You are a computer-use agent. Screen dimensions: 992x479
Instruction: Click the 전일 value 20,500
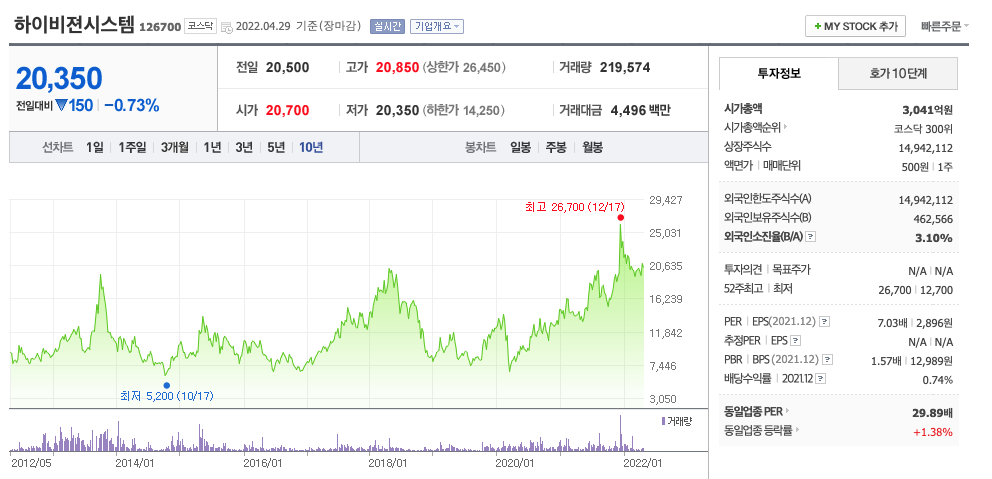287,67
